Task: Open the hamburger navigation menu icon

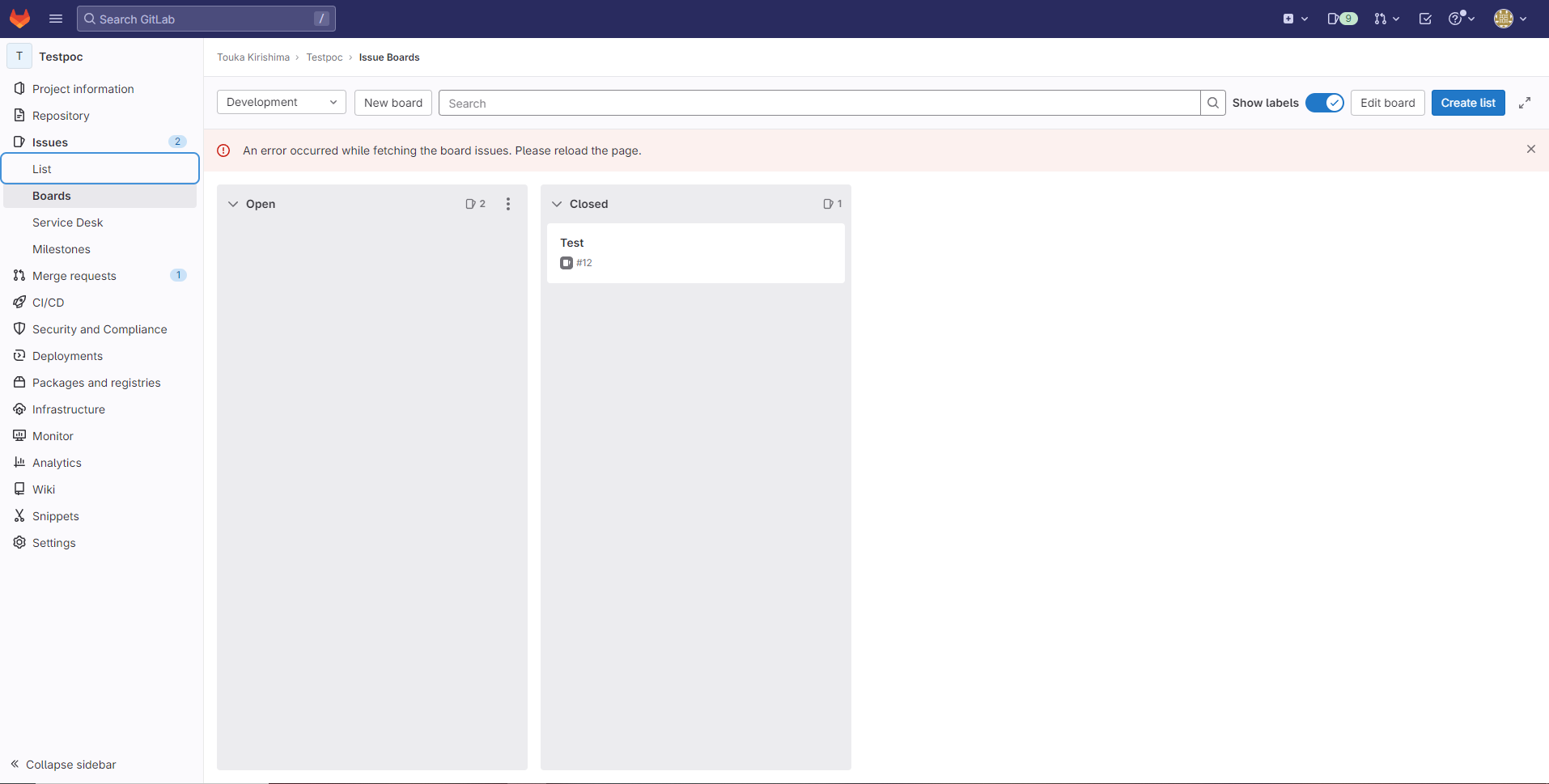Action: [56, 19]
